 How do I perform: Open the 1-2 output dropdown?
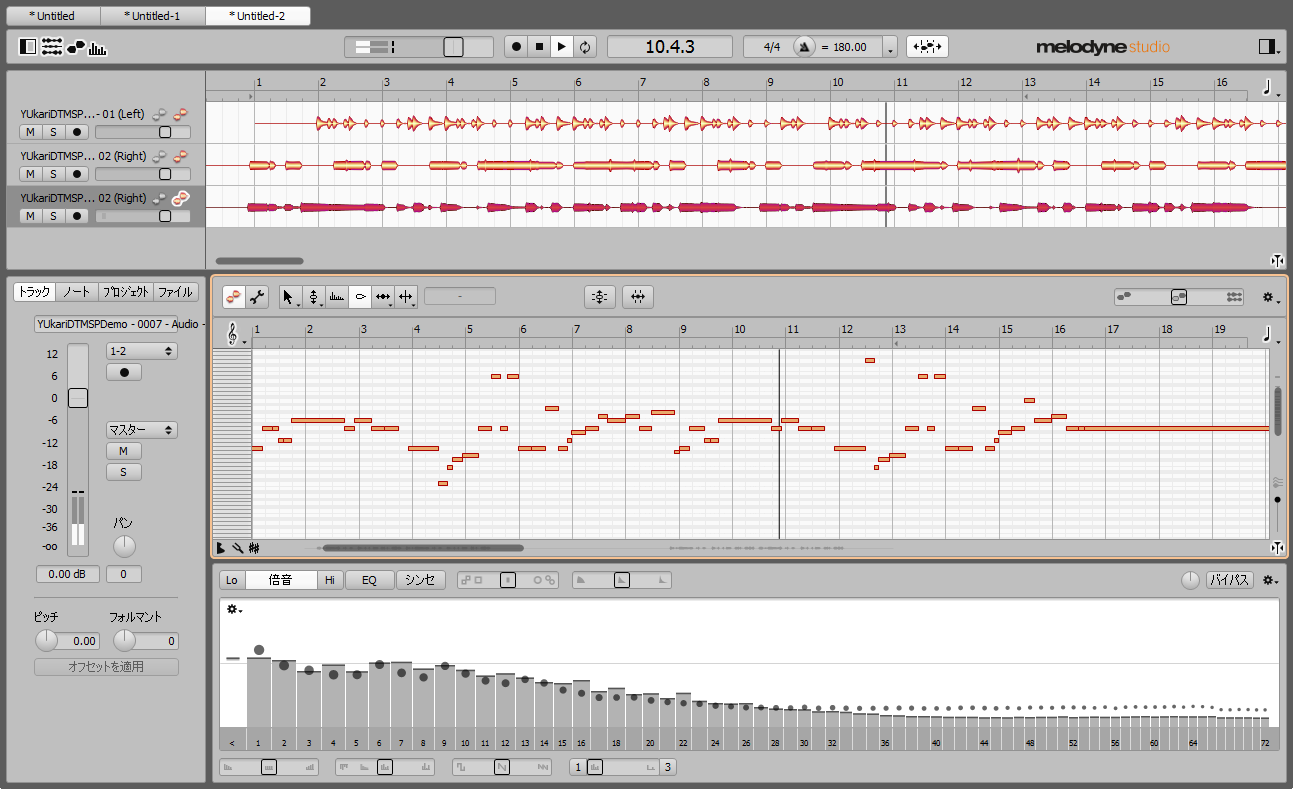pyautogui.click(x=142, y=351)
